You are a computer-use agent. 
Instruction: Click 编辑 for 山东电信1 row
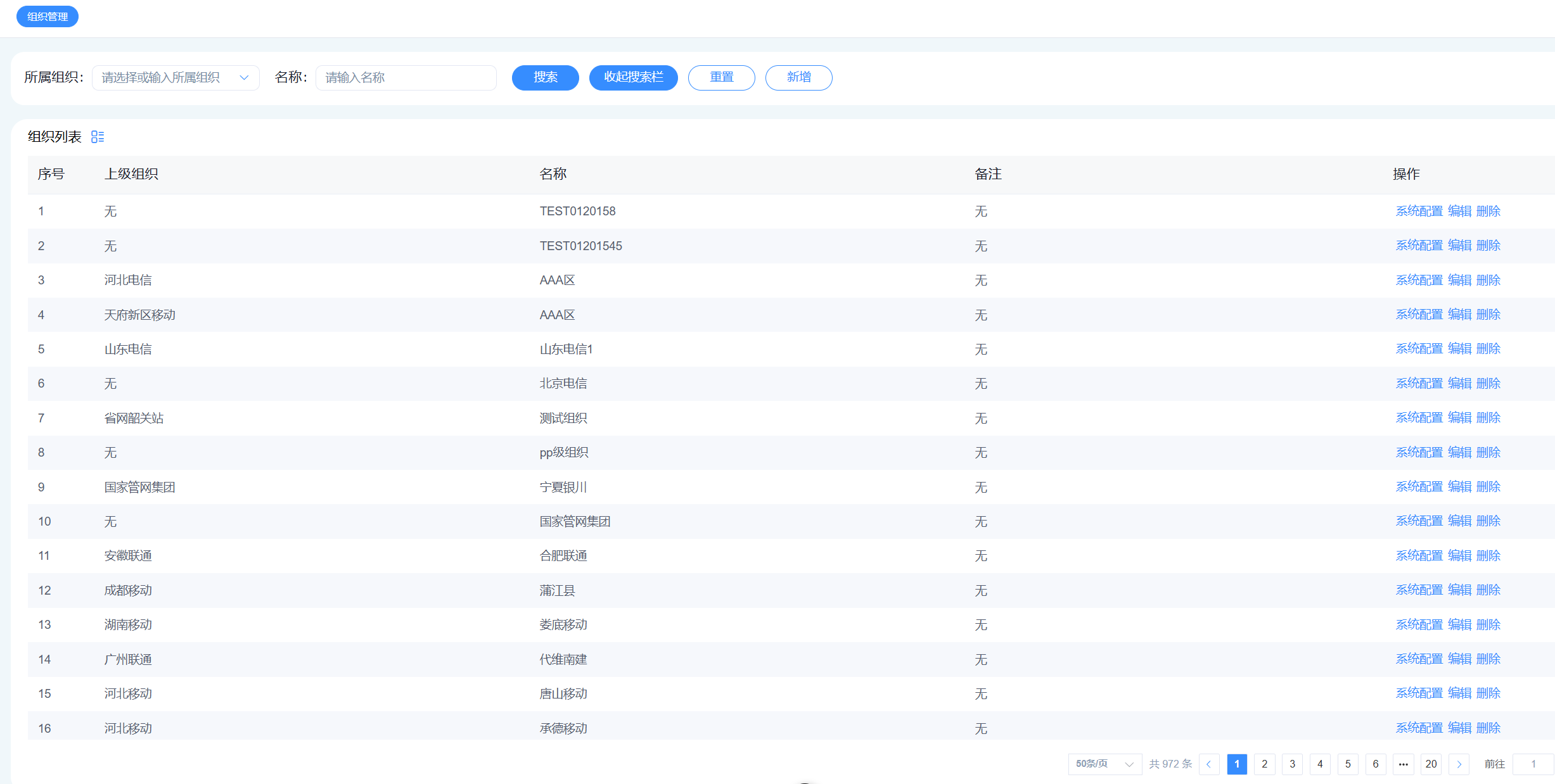click(x=1459, y=349)
